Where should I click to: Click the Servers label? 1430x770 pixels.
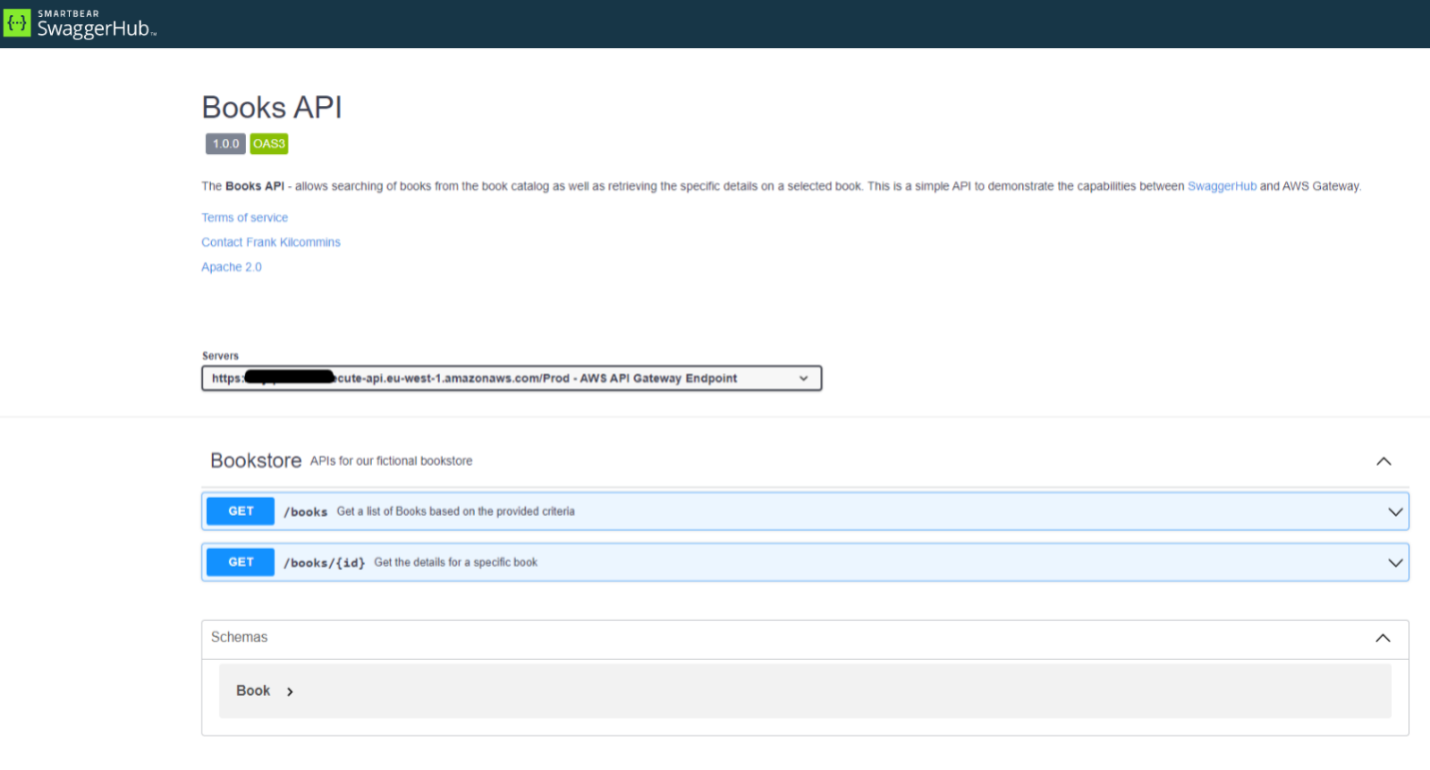pyautogui.click(x=220, y=356)
